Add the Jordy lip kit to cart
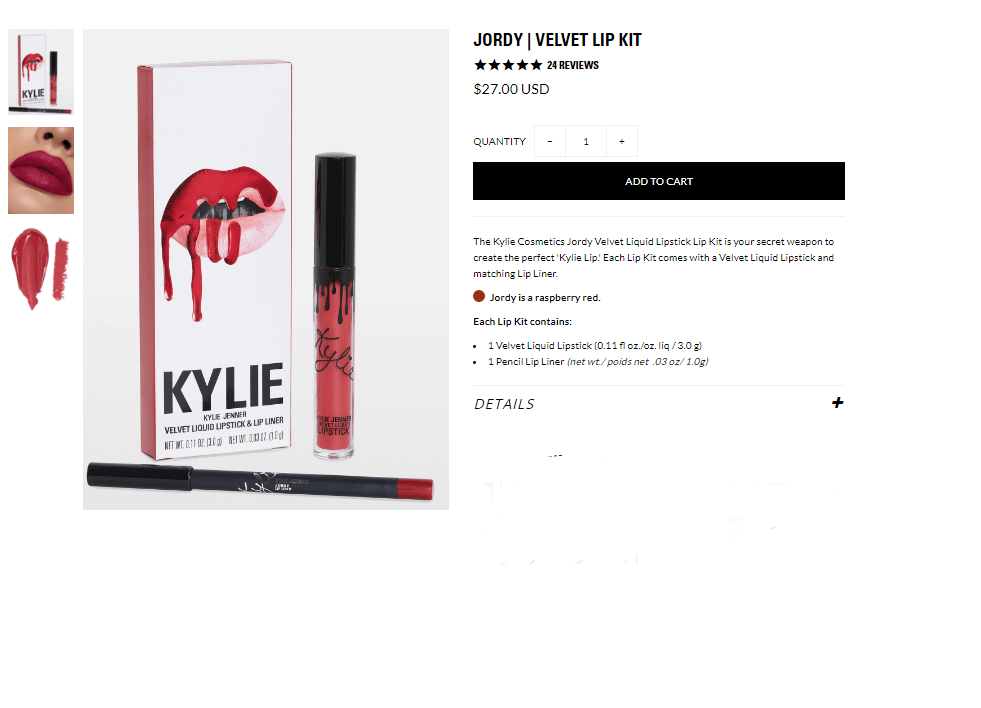The image size is (981, 708). pos(658,181)
